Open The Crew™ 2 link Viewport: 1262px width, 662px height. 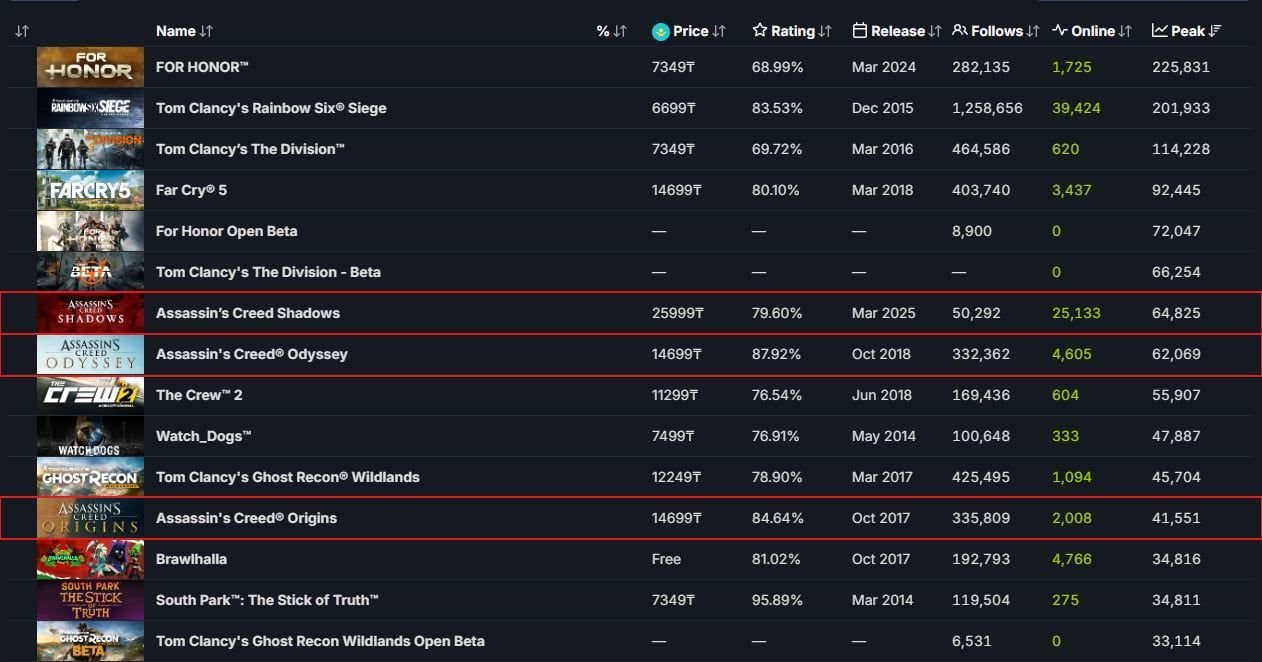coord(199,395)
